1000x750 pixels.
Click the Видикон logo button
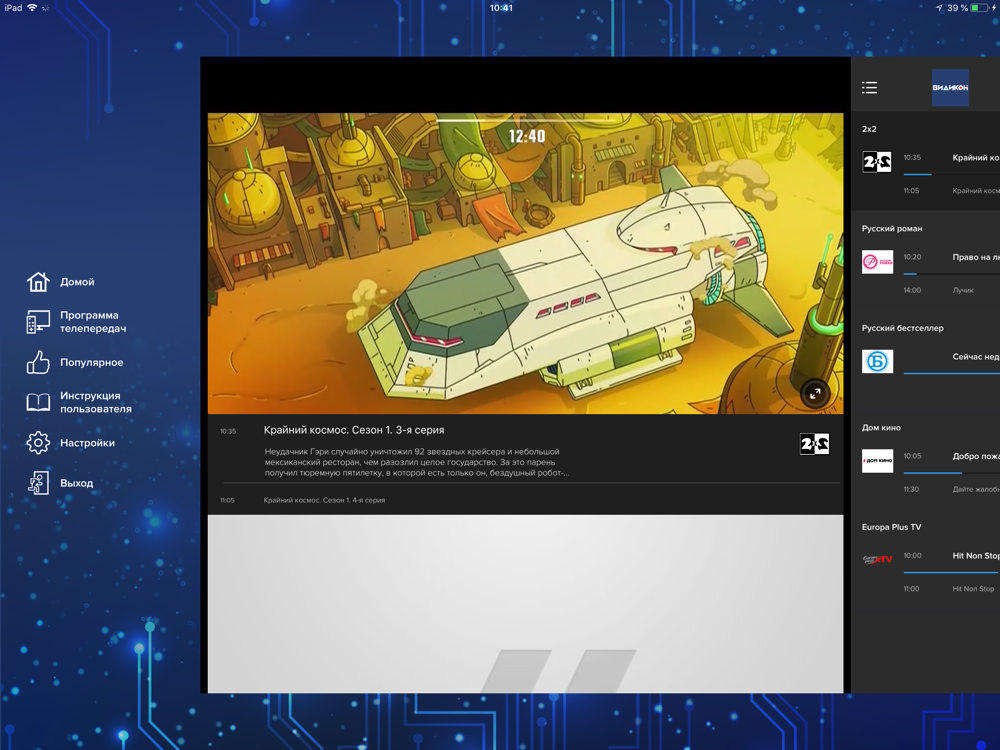pyautogui.click(x=950, y=87)
